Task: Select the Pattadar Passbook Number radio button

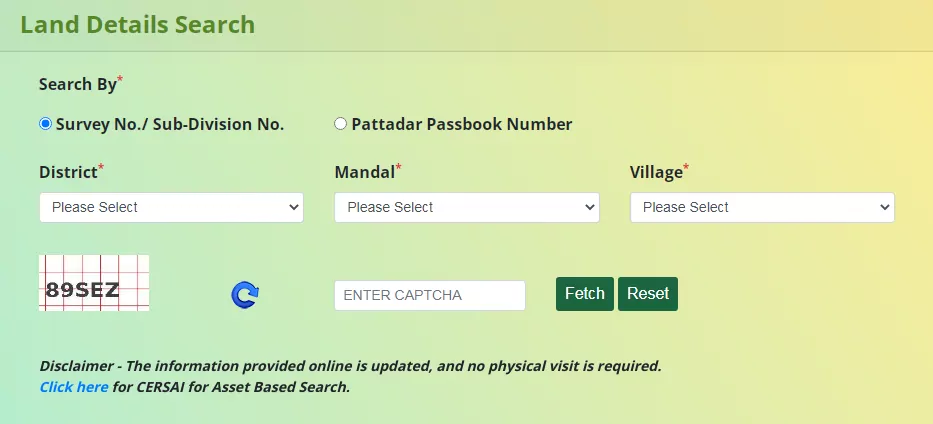Action: click(341, 125)
